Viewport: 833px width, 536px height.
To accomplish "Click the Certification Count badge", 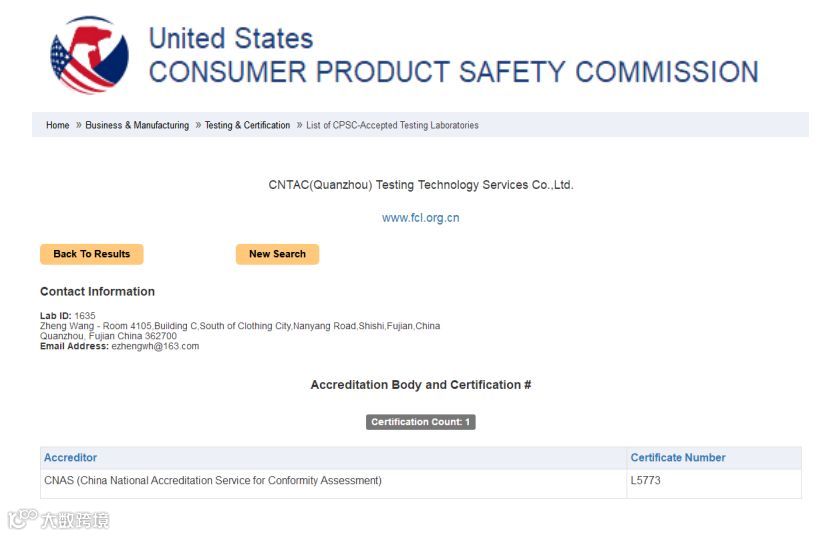I will [420, 422].
